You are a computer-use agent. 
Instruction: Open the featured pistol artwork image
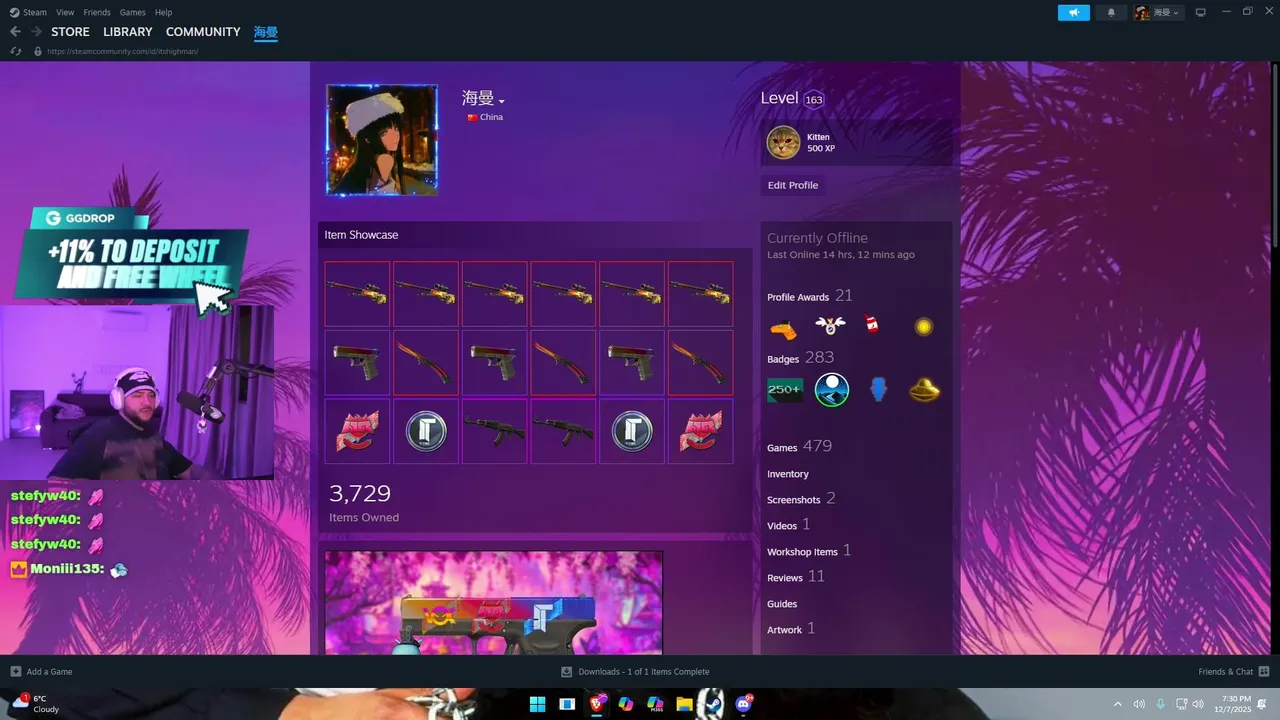(x=494, y=603)
